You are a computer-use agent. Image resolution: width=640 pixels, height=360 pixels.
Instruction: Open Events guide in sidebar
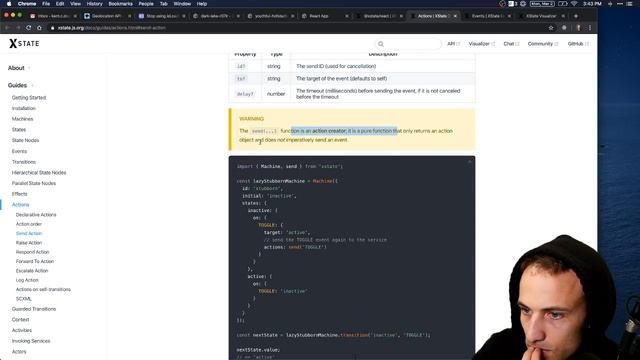[19, 151]
